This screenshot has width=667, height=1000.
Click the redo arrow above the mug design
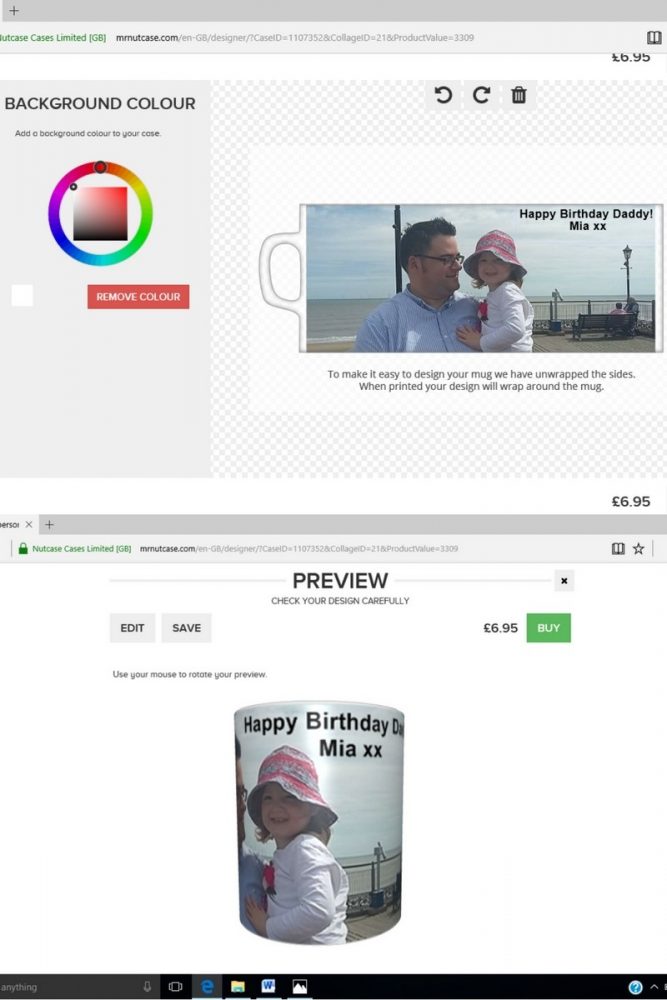coord(481,95)
